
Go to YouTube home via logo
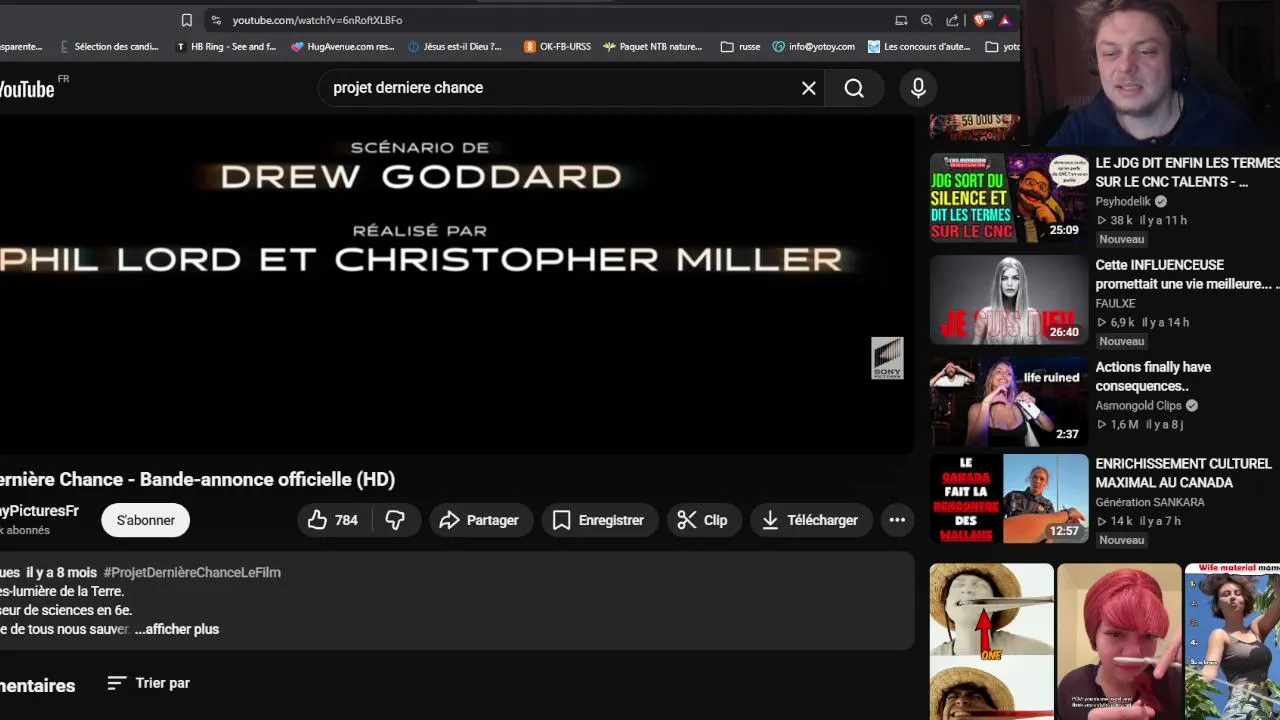(27, 89)
